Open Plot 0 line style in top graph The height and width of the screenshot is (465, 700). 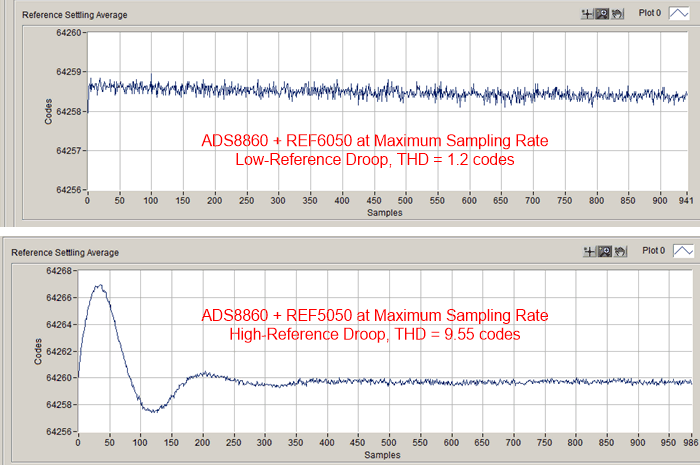677,16
